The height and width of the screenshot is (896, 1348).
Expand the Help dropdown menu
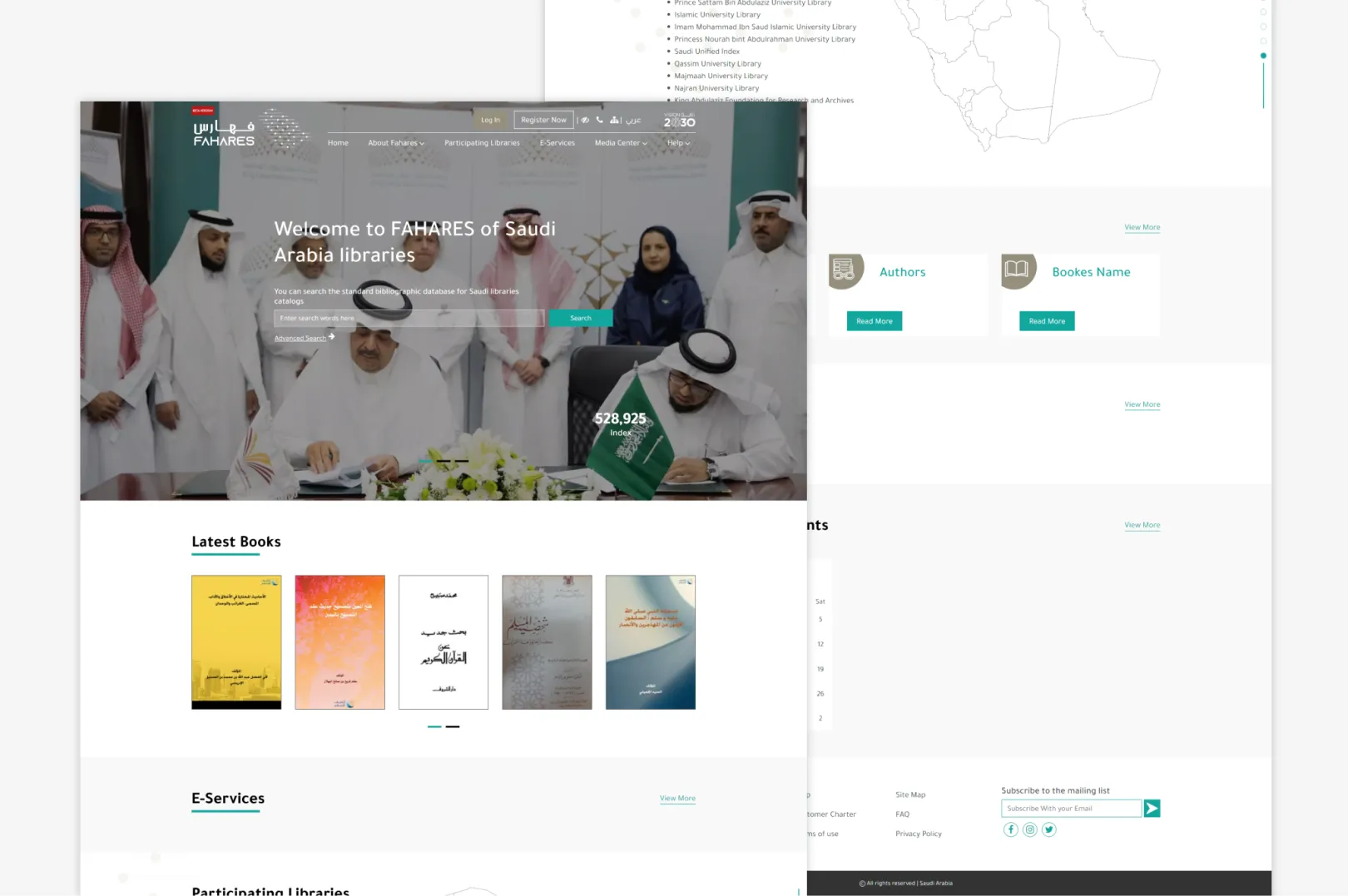tap(678, 143)
